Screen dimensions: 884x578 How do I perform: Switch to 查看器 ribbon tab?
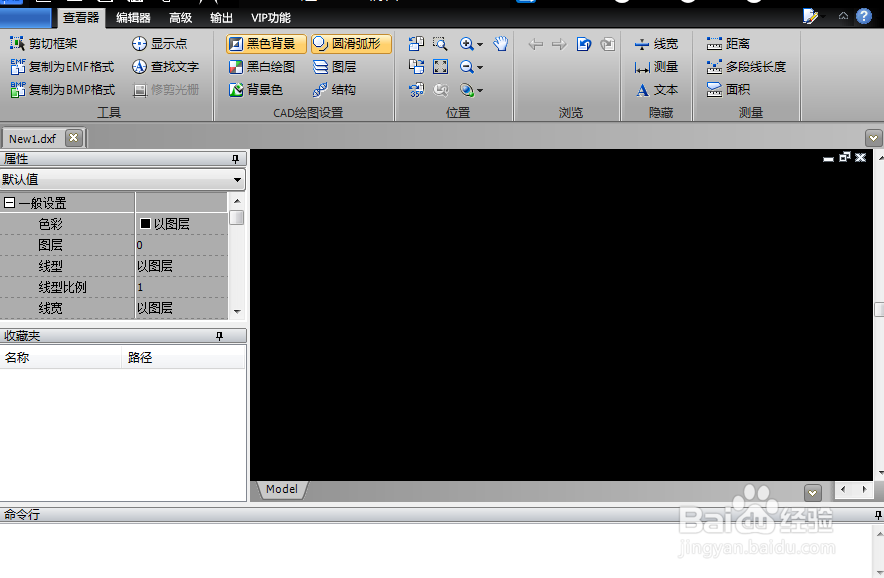click(x=81, y=17)
